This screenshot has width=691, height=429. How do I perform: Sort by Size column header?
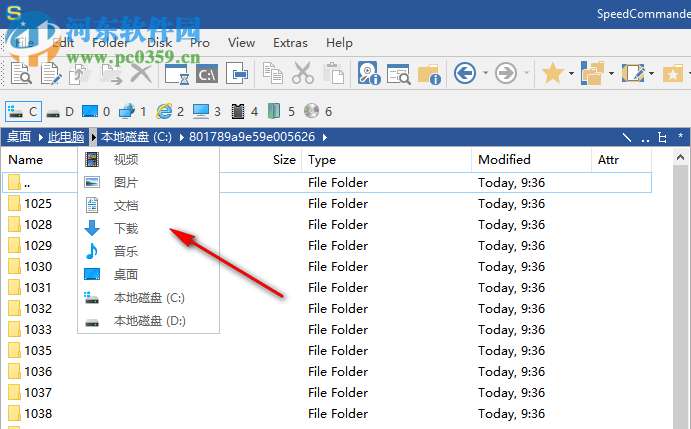click(260, 160)
